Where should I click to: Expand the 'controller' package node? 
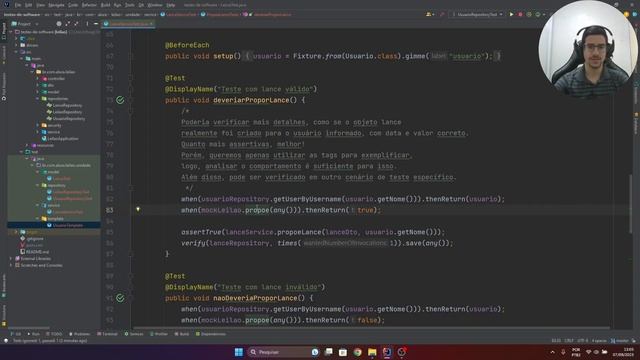point(38,79)
